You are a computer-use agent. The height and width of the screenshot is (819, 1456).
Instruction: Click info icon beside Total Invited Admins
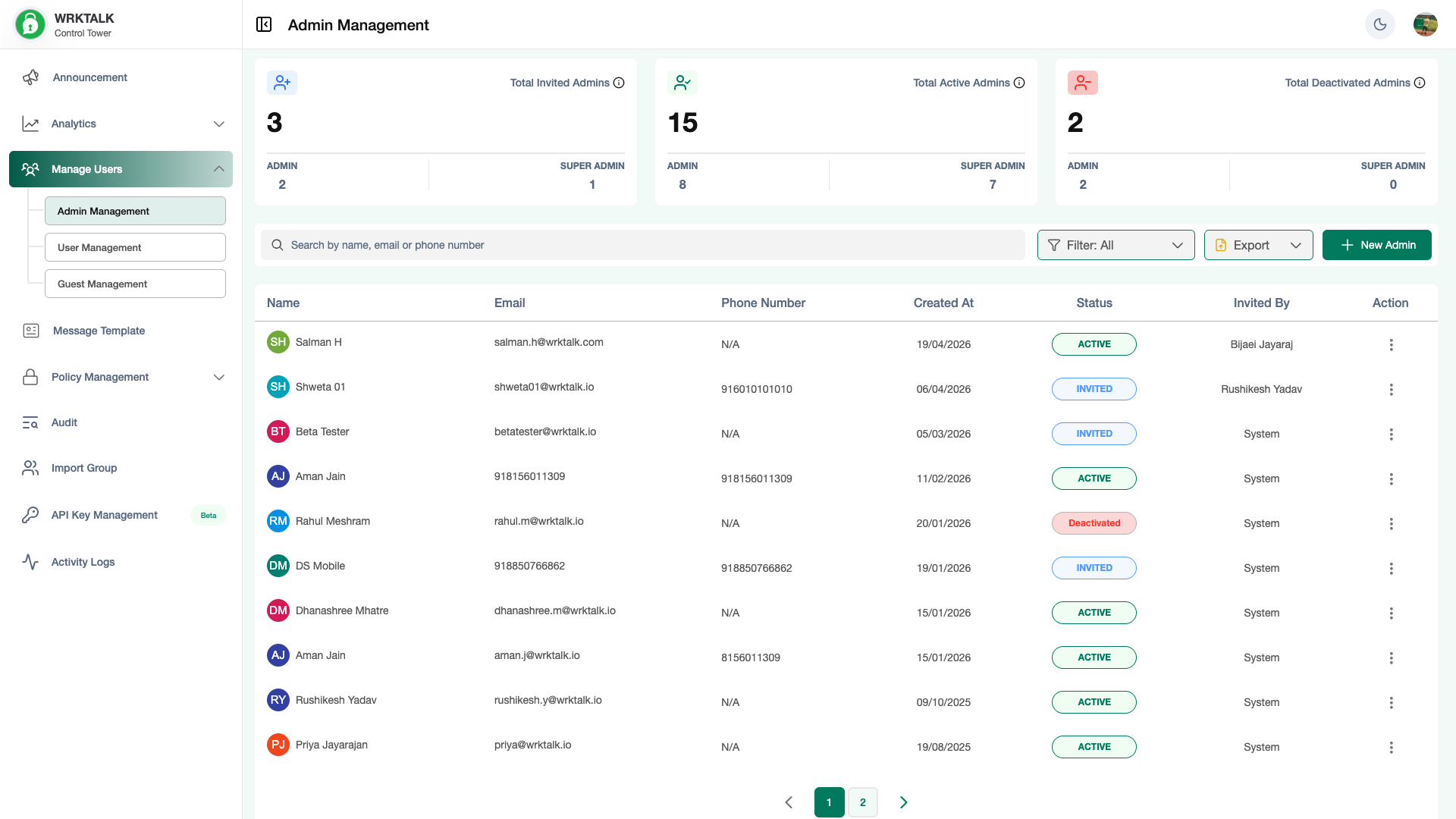pos(619,83)
